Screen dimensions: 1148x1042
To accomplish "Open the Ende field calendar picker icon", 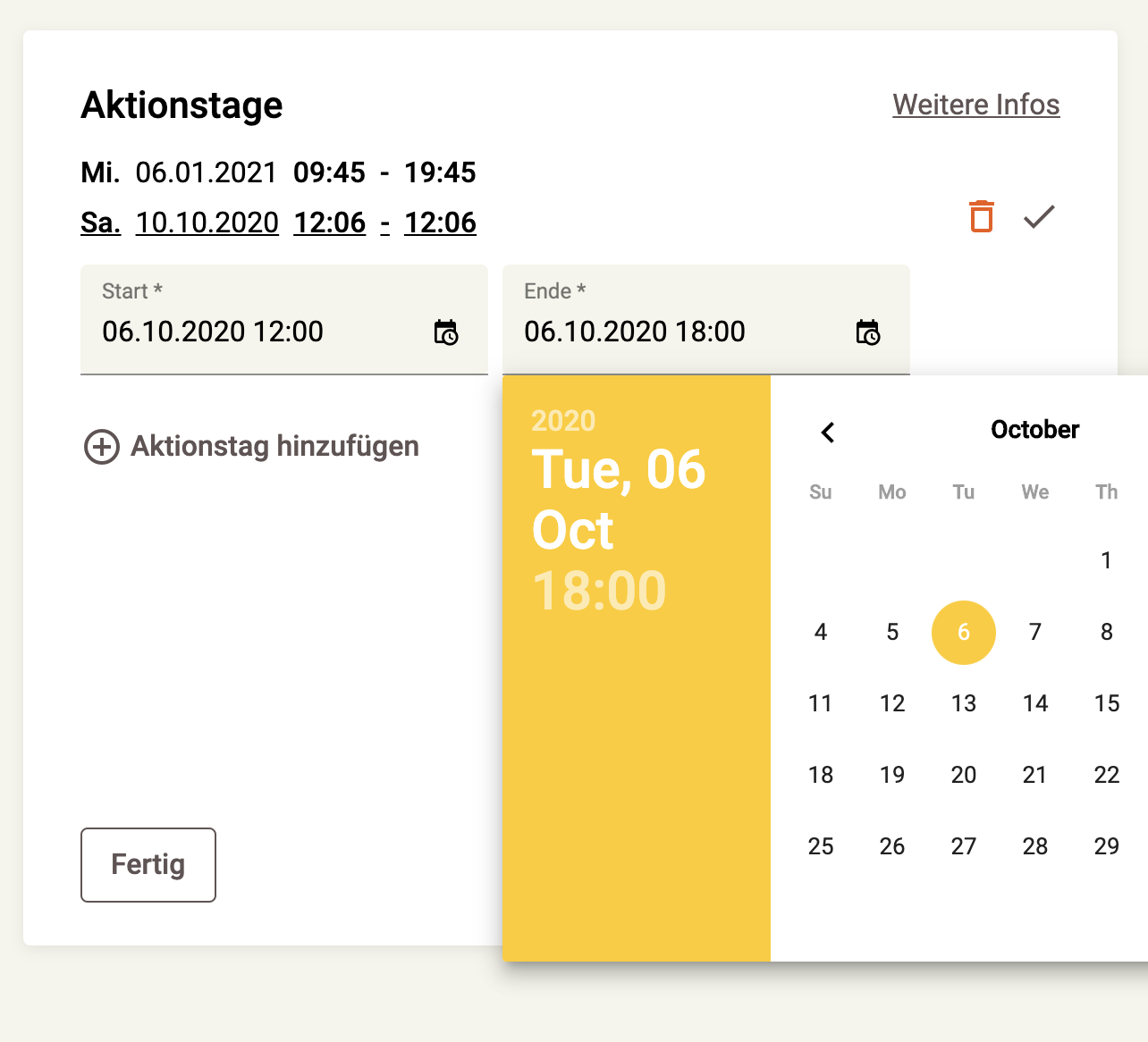I will click(x=867, y=332).
